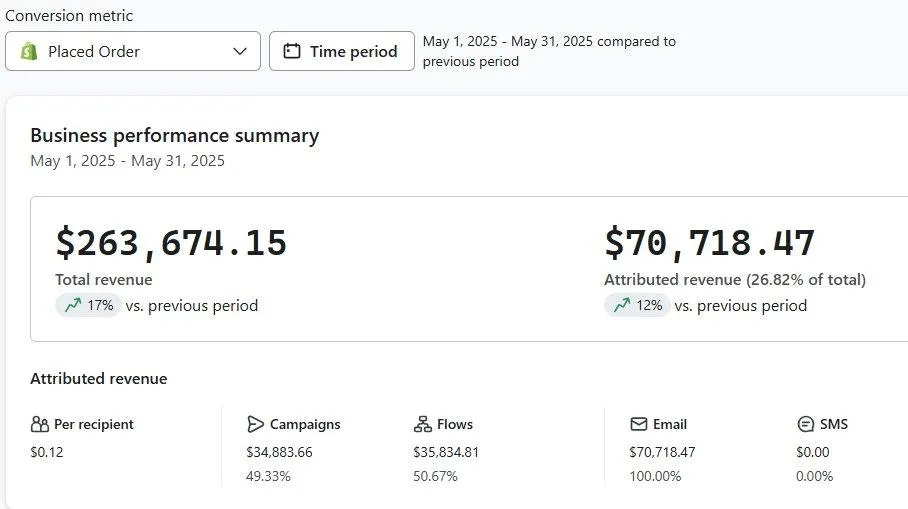The height and width of the screenshot is (509, 908).
Task: Click the Campaigns revenue value $34,883.66
Action: (279, 452)
